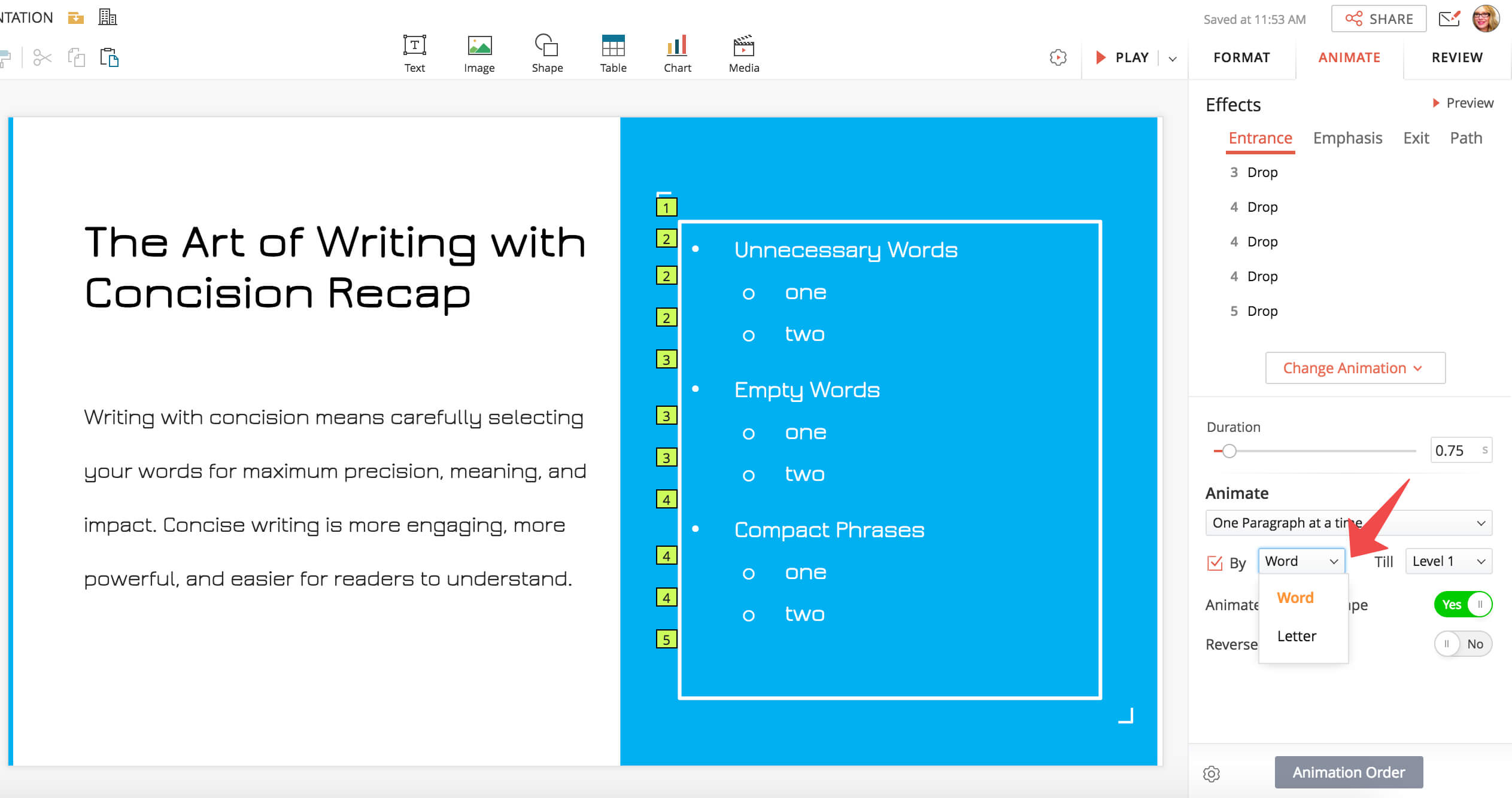Click the Duration slider handle
This screenshot has height=798, width=1512.
point(1229,451)
